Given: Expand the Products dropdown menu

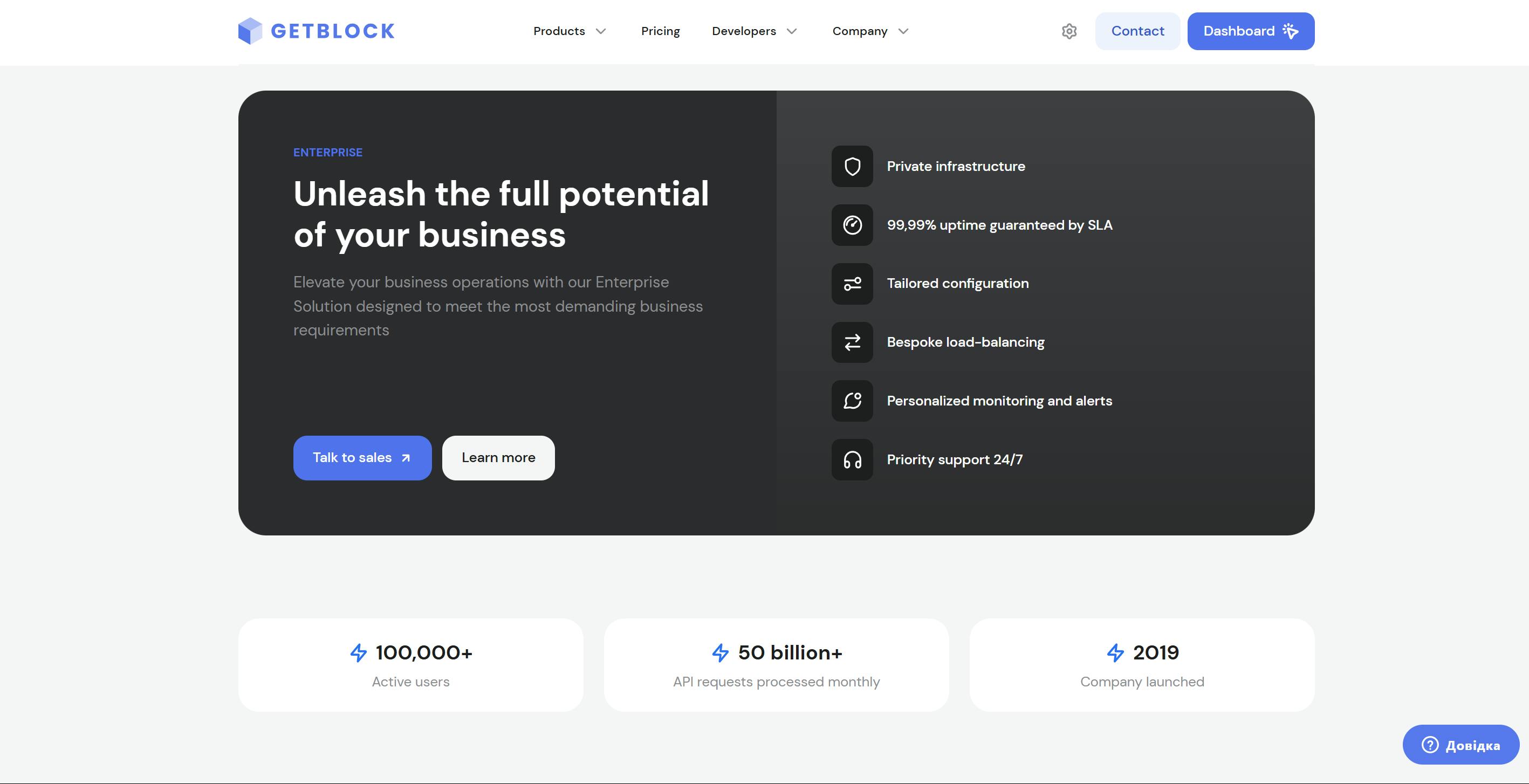Looking at the screenshot, I should tap(569, 31).
